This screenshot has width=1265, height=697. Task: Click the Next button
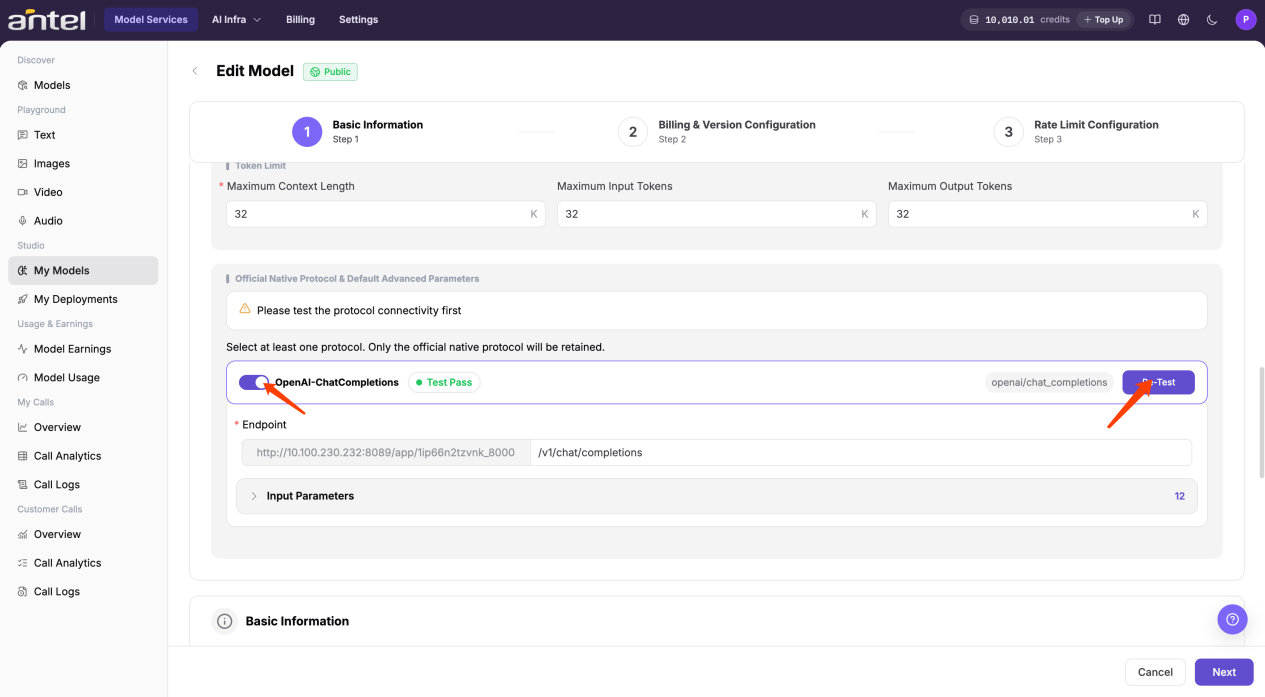[x=1224, y=672]
